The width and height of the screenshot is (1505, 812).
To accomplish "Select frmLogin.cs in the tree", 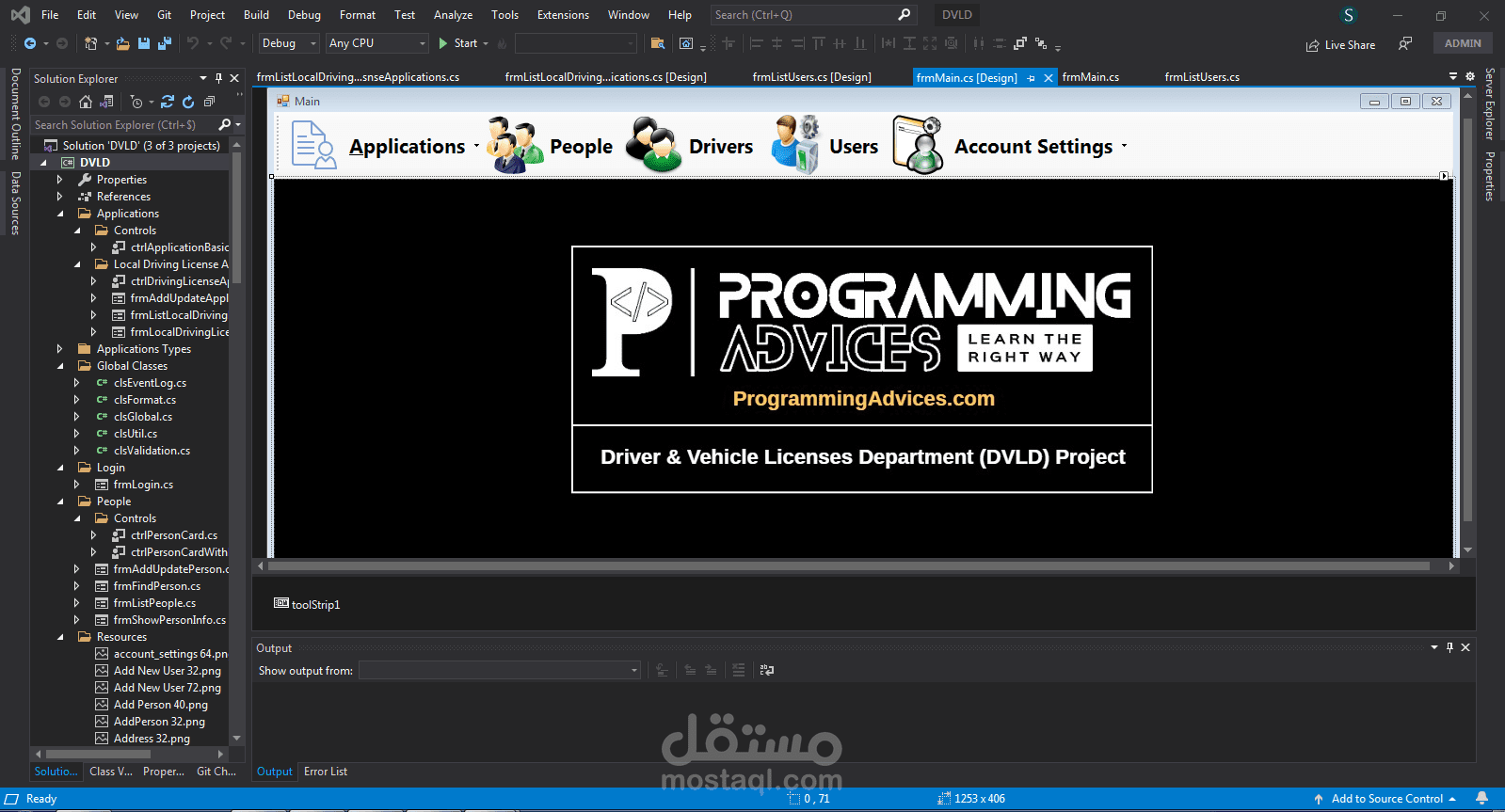I will pos(143,485).
